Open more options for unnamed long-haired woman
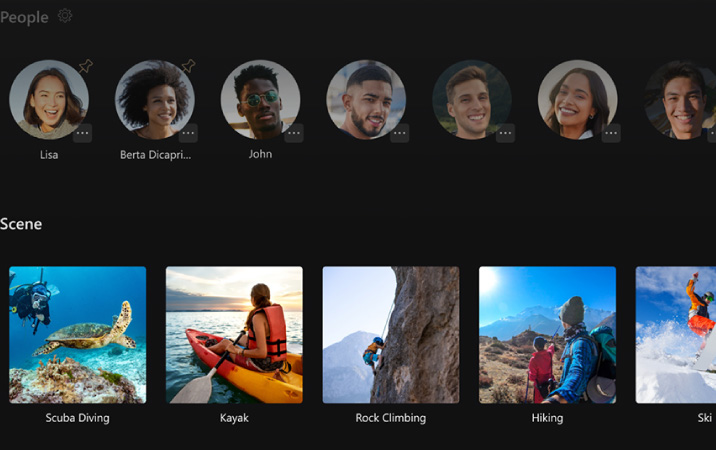 [611, 133]
